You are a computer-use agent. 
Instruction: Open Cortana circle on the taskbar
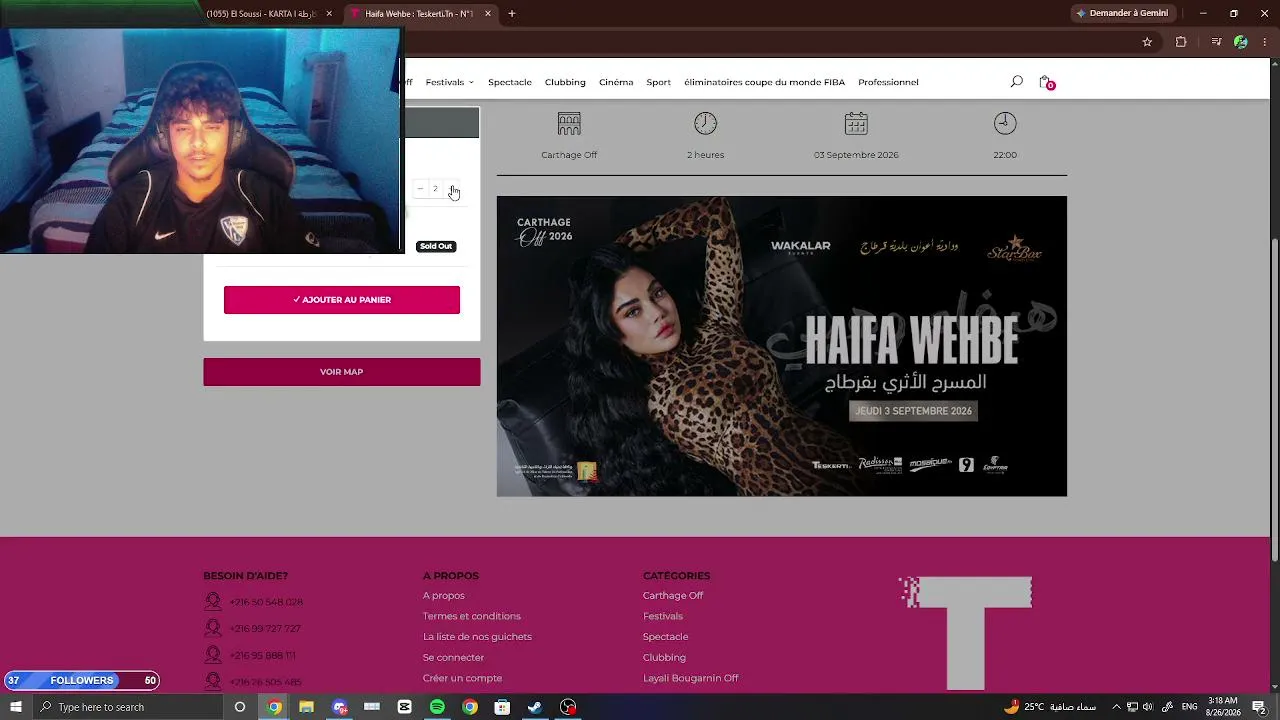point(240,707)
